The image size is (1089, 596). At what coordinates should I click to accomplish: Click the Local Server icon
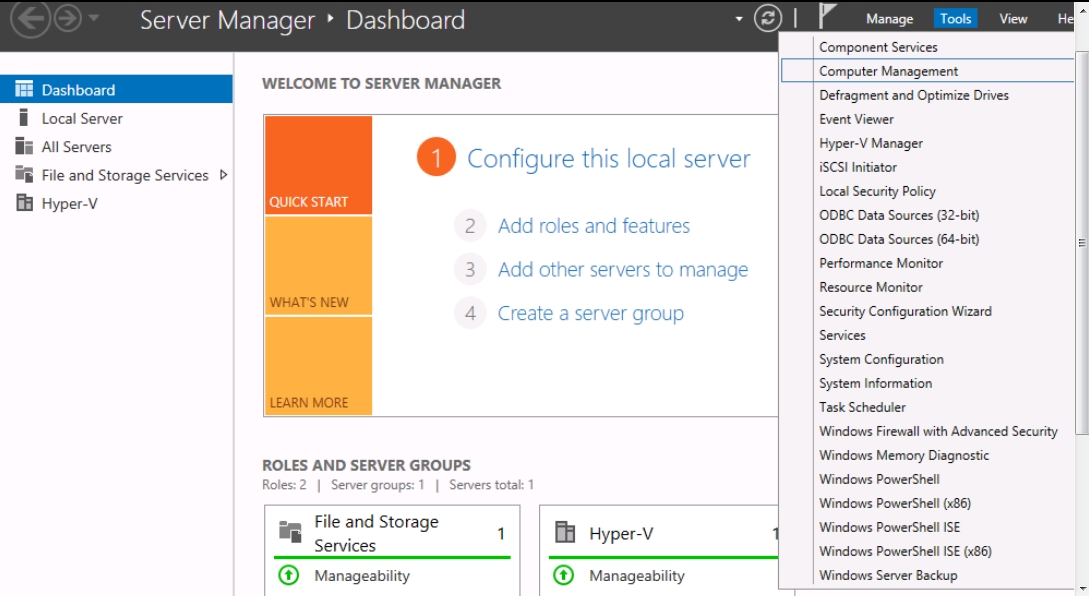pyautogui.click(x=24, y=118)
